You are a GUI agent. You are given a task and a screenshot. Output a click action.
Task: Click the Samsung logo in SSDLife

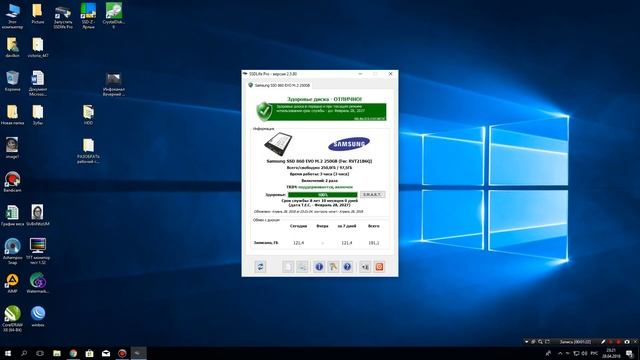pyautogui.click(x=349, y=144)
